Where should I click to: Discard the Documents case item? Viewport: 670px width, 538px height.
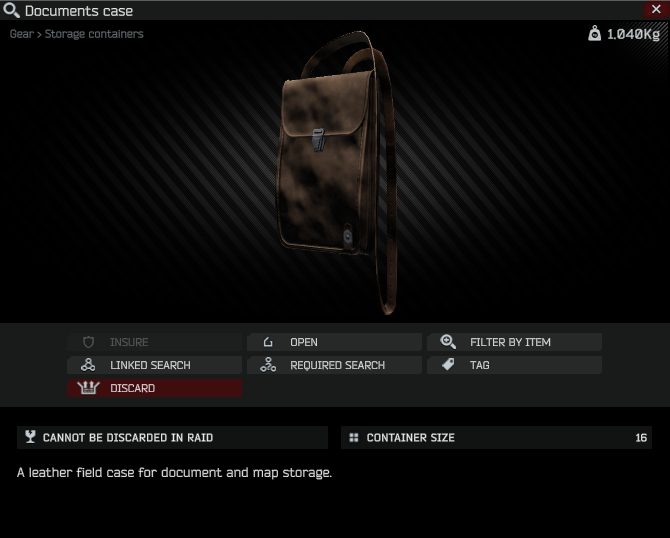155,388
